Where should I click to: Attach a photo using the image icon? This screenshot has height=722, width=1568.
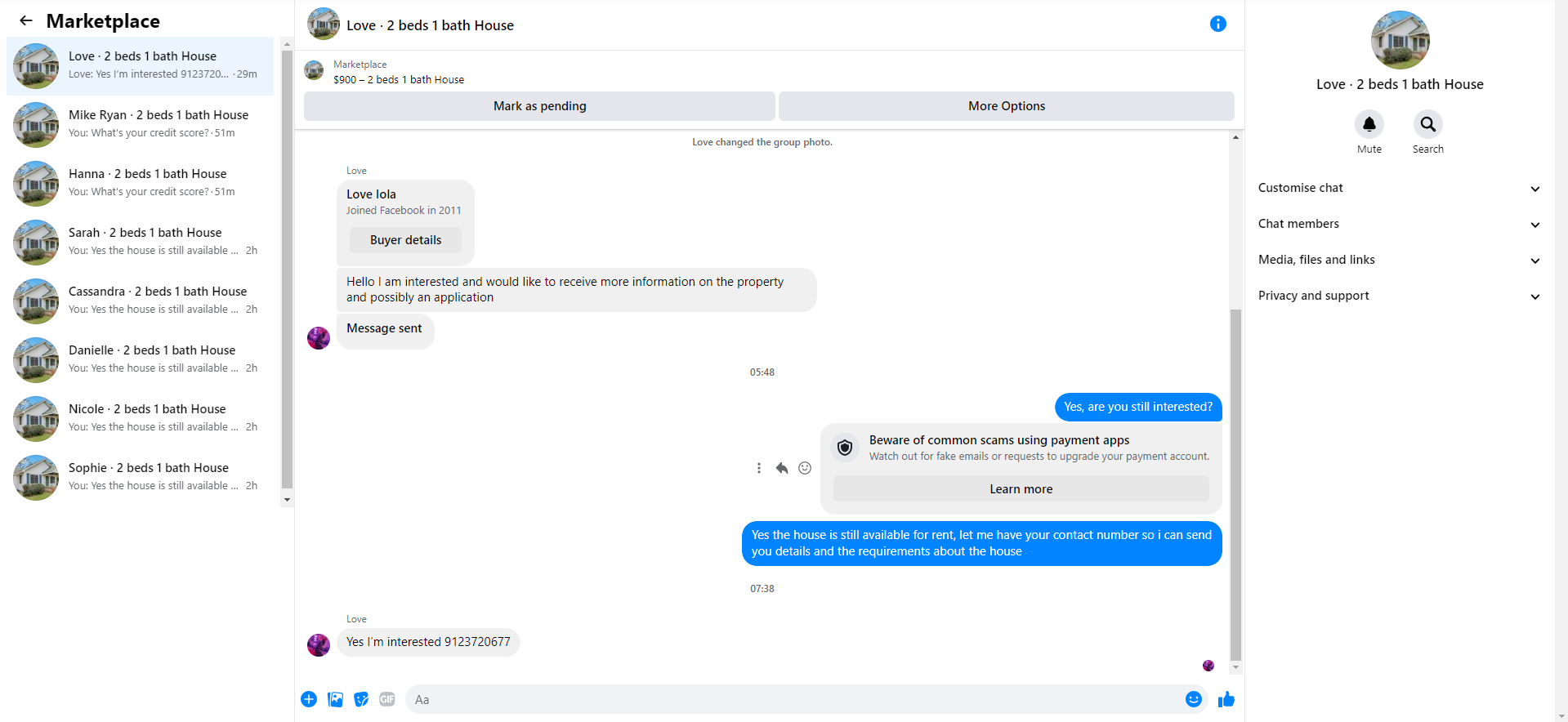pyautogui.click(x=335, y=699)
